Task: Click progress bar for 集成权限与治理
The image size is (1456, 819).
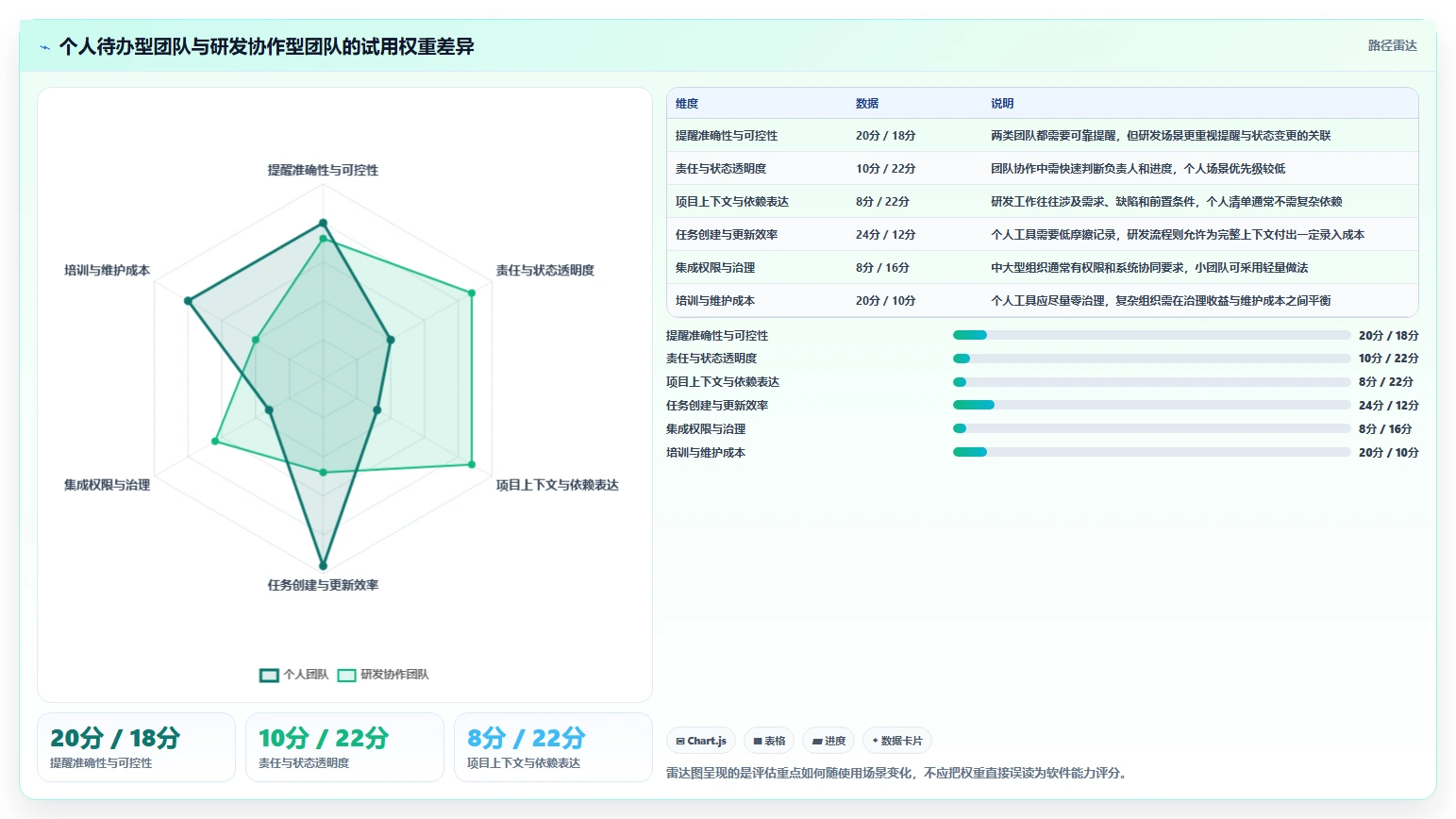Action: [x=1152, y=428]
